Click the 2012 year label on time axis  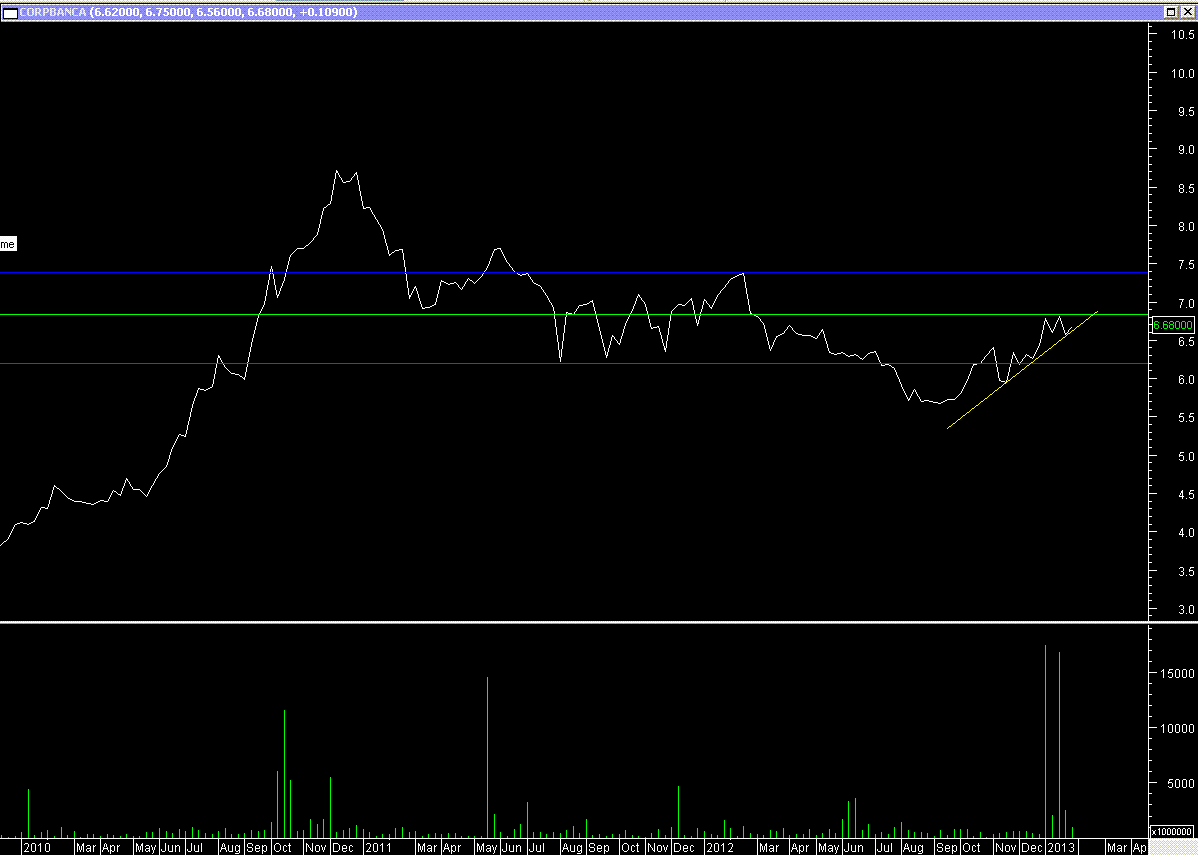[720, 847]
